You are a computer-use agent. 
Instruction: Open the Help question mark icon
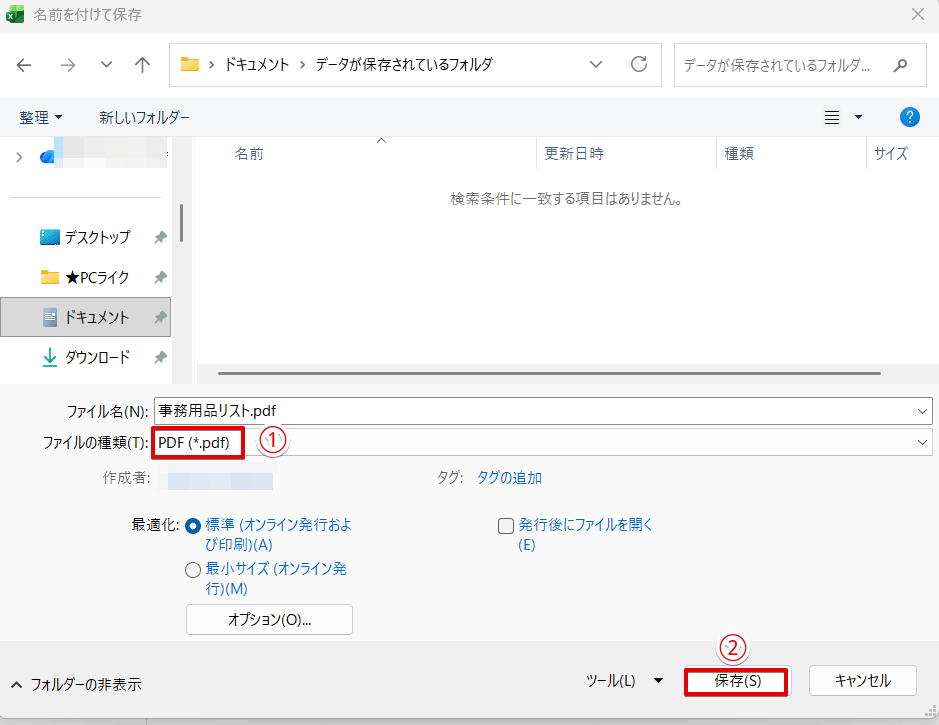(909, 117)
